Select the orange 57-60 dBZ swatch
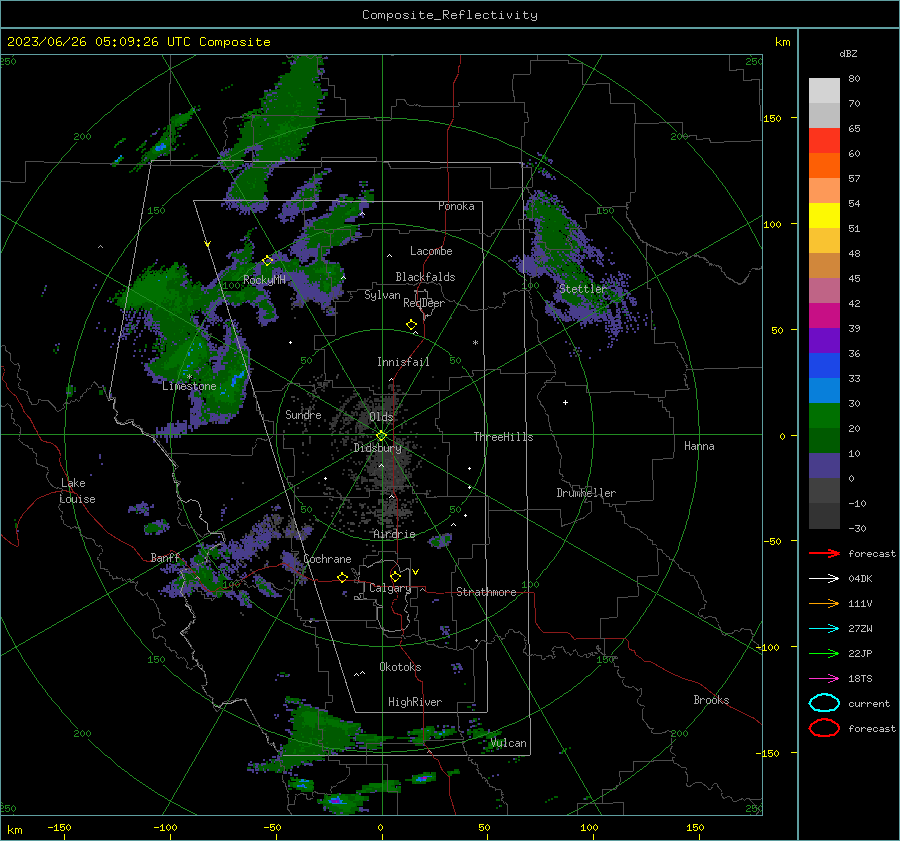Image resolution: width=900 pixels, height=841 pixels. point(824,165)
